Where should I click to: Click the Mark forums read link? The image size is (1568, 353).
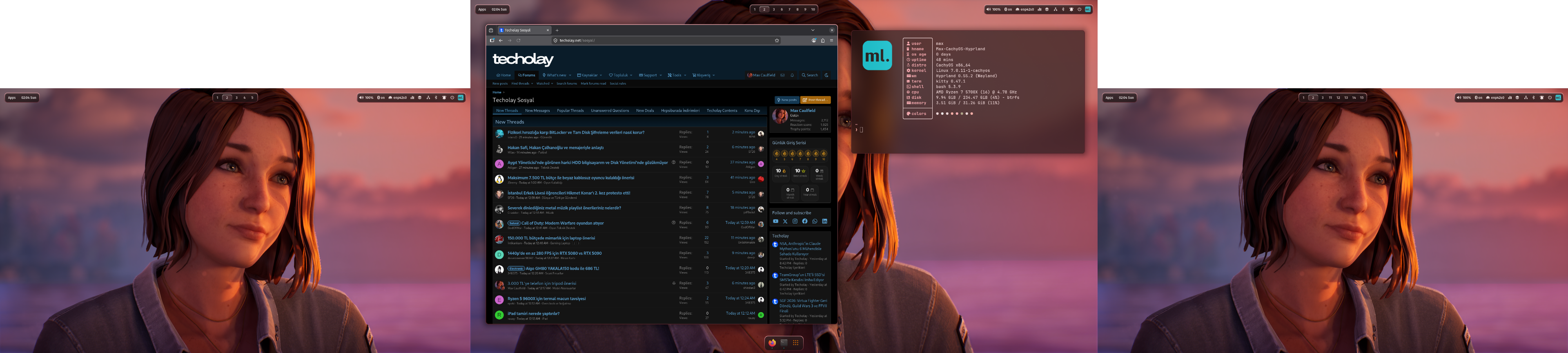pos(593,83)
